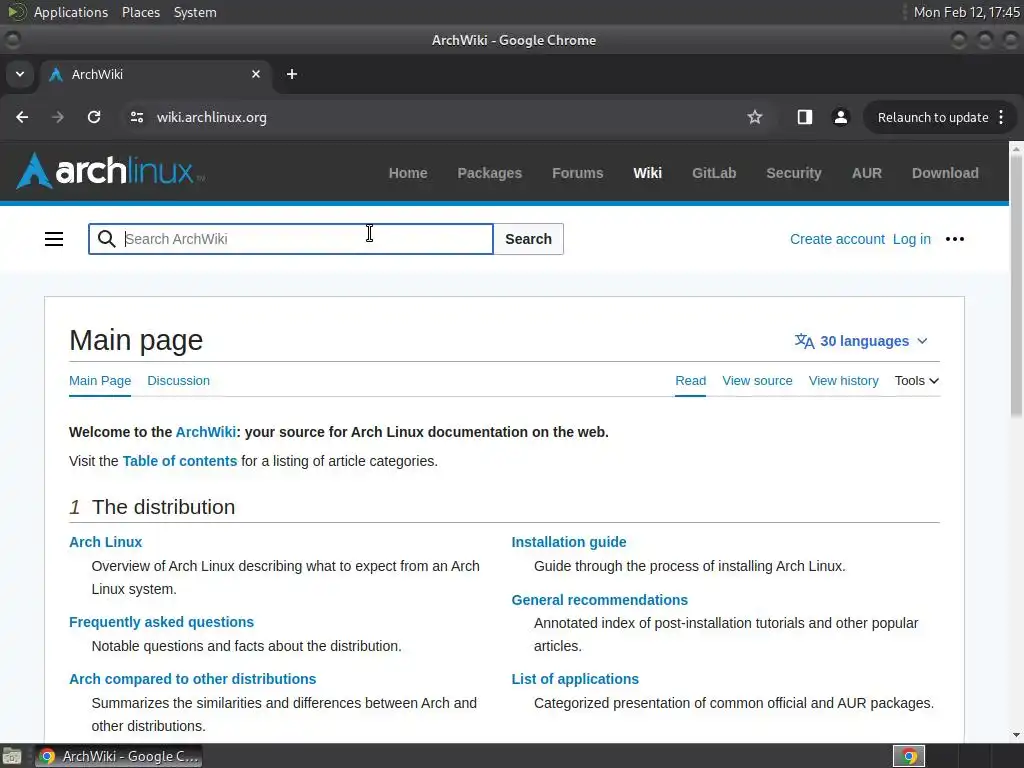
Task: Open General recommendations link
Action: point(600,600)
